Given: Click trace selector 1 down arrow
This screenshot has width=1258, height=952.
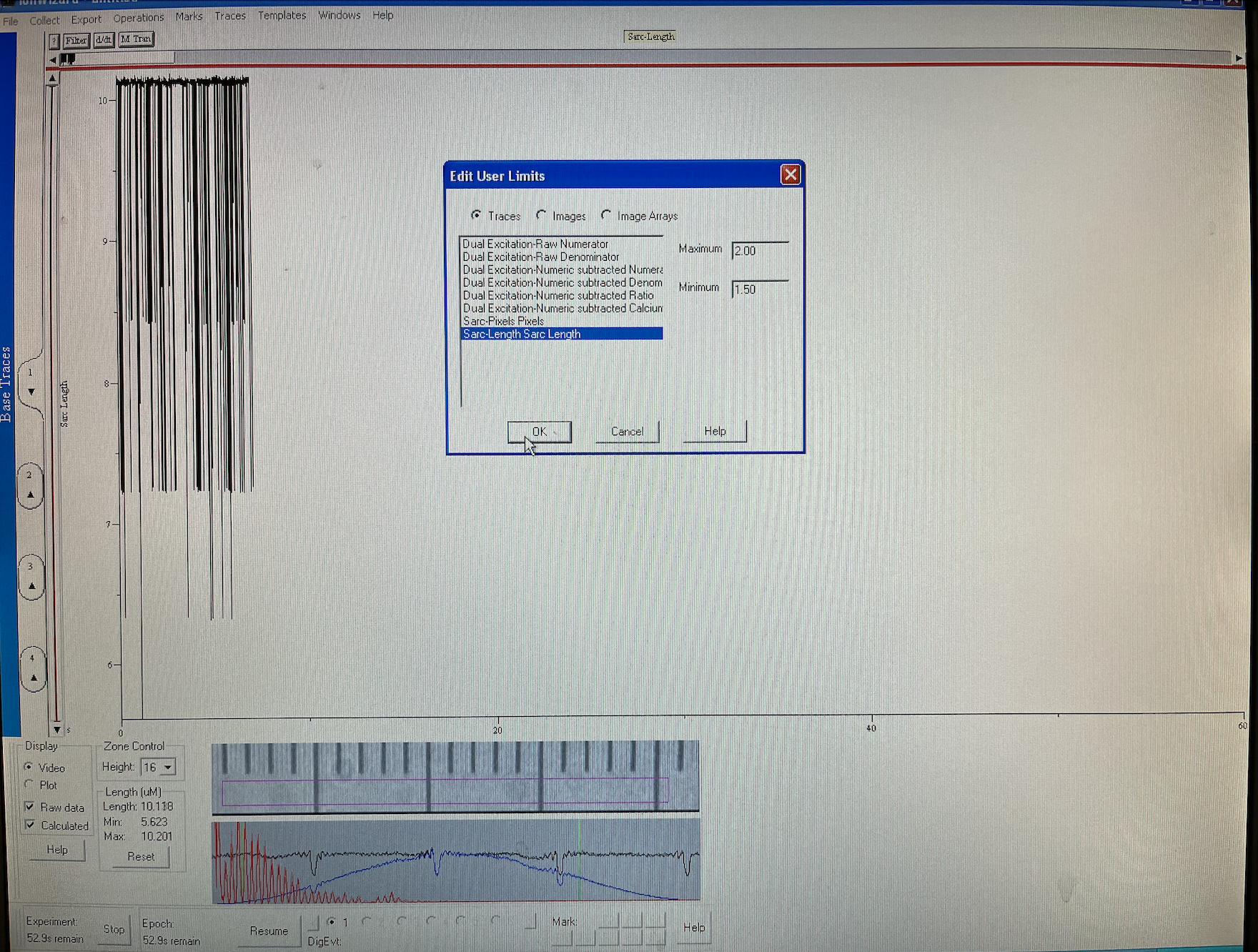Looking at the screenshot, I should pyautogui.click(x=31, y=392).
